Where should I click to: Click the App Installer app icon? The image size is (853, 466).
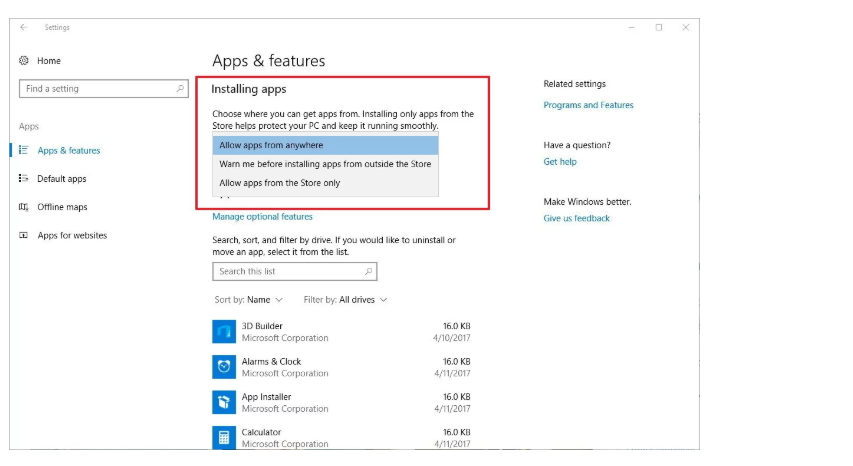(x=223, y=402)
